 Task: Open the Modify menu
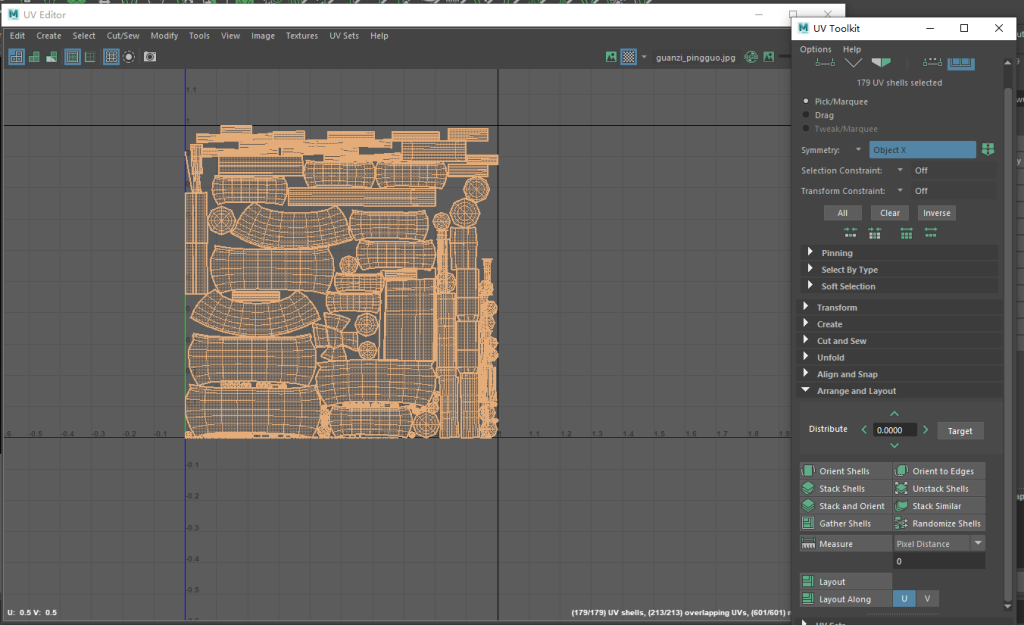164,36
